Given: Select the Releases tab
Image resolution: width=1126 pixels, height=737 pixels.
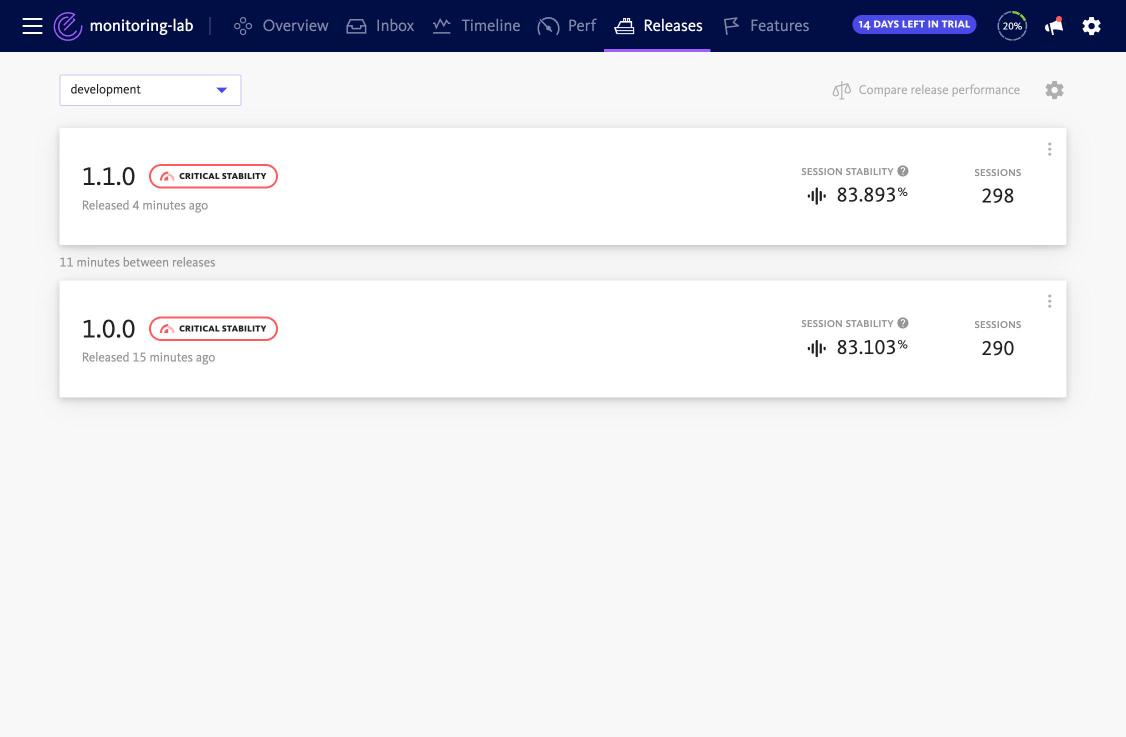Looking at the screenshot, I should pyautogui.click(x=658, y=26).
